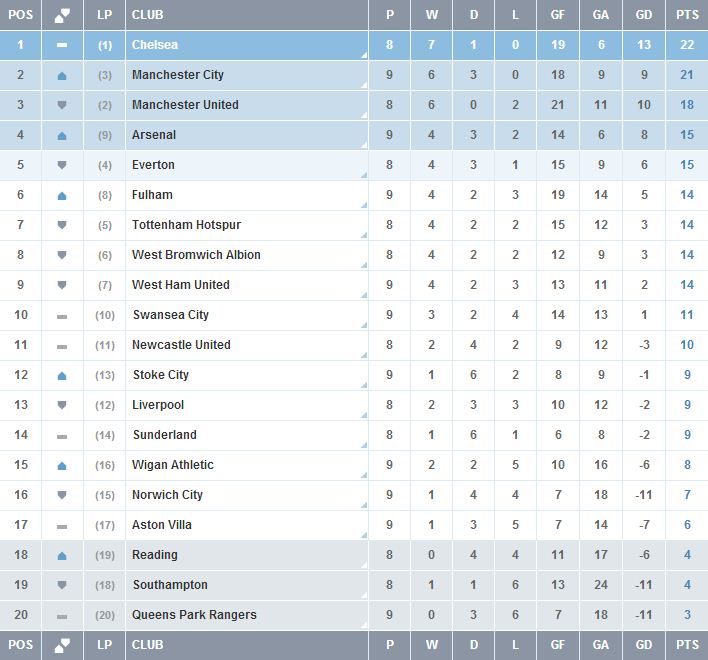Expand Manchester City row corner triangle

coord(363,86)
